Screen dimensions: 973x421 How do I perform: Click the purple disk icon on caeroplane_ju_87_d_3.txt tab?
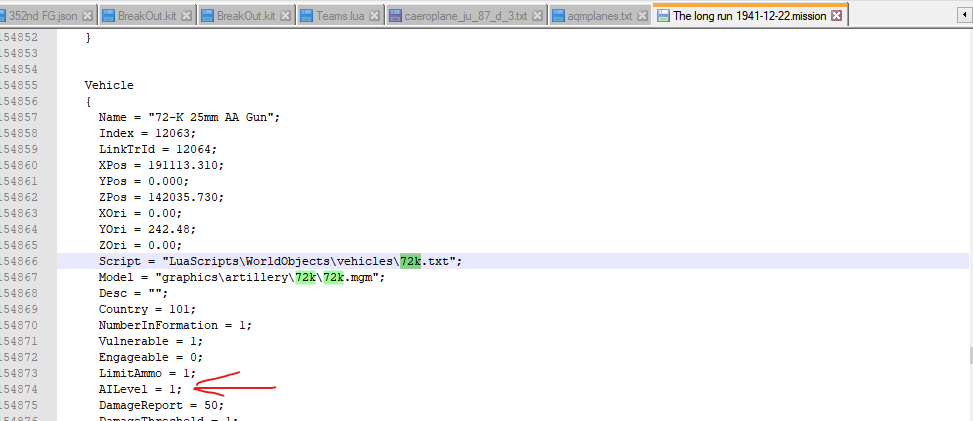pos(395,16)
